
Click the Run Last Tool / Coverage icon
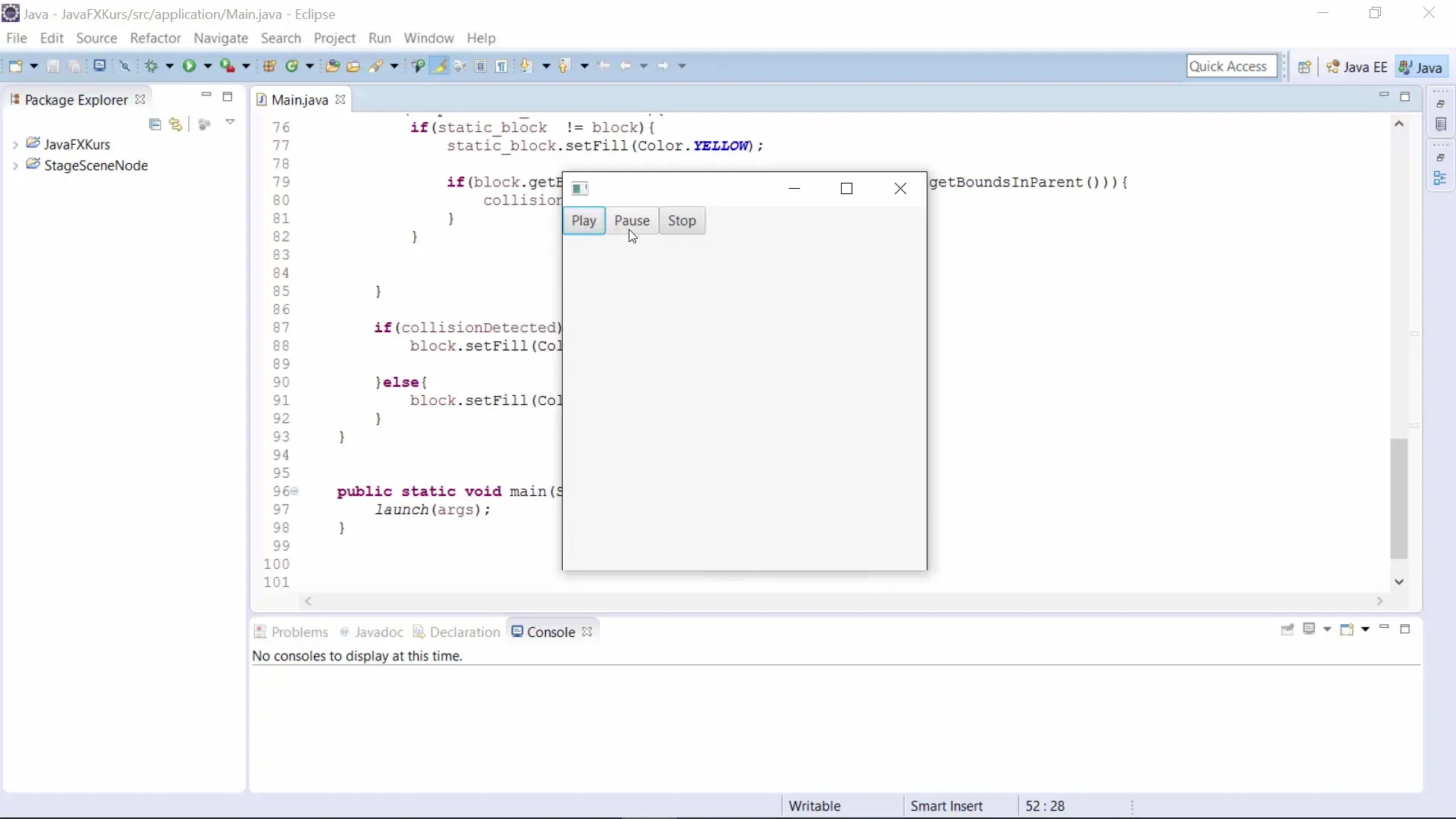coord(227,66)
